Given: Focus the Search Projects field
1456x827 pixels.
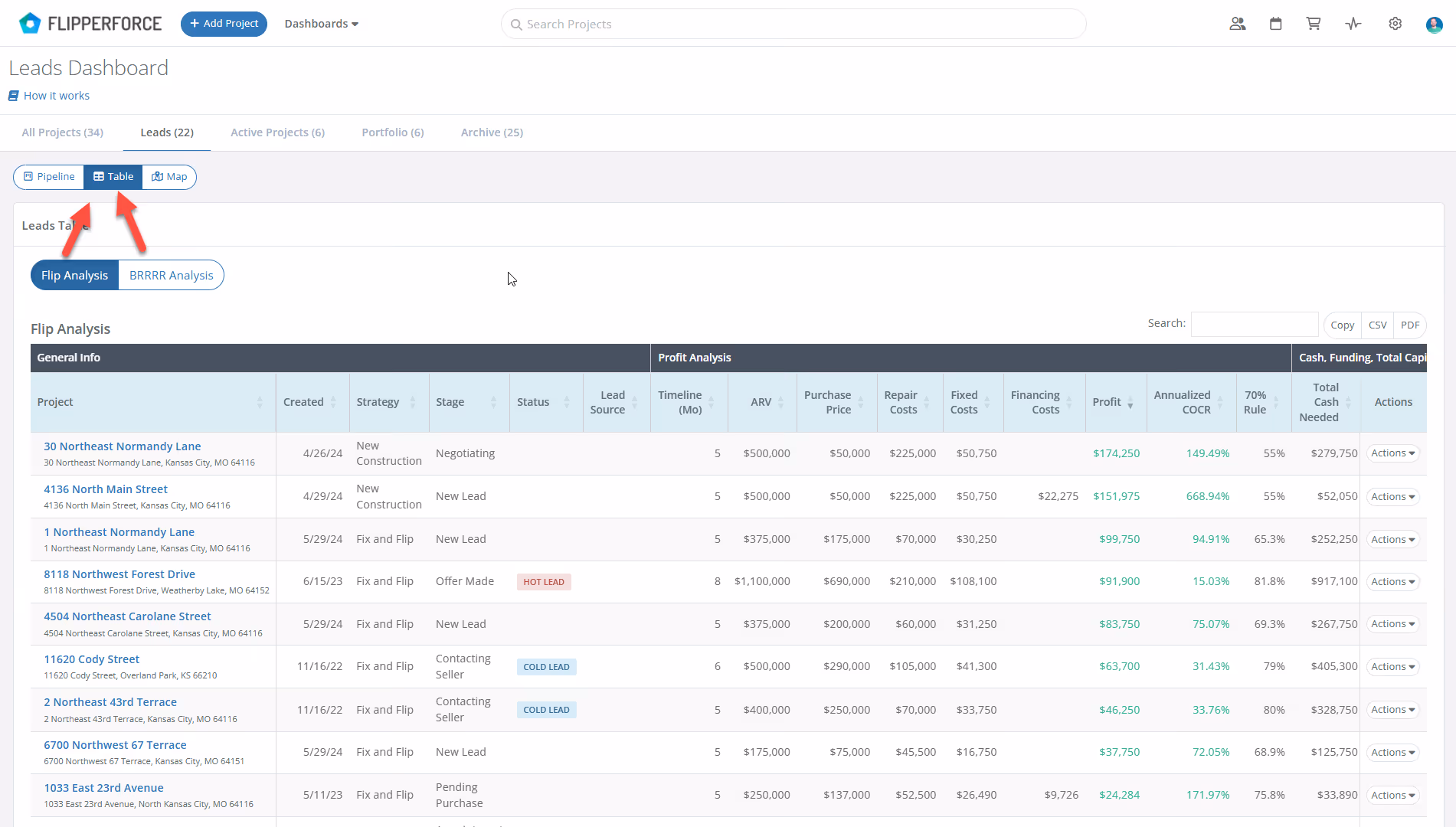Looking at the screenshot, I should click(x=793, y=24).
